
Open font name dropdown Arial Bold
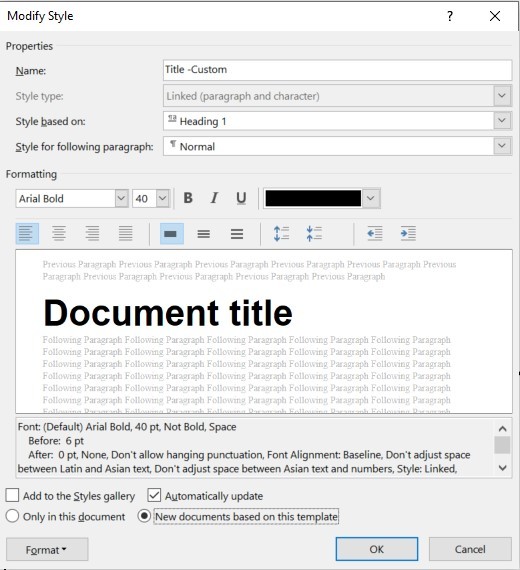tap(121, 198)
